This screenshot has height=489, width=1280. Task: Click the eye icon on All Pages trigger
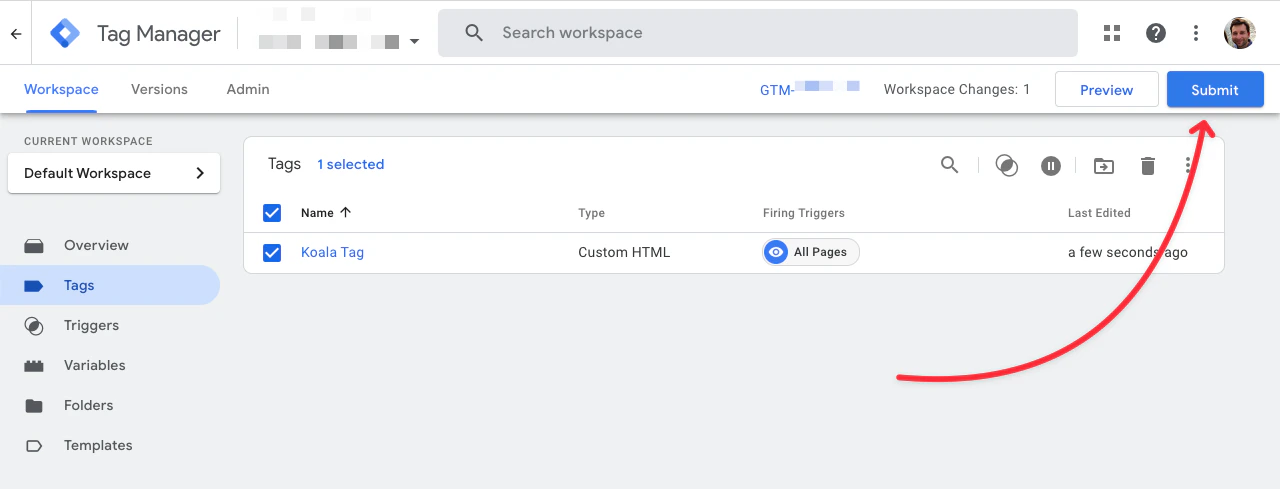(x=776, y=252)
